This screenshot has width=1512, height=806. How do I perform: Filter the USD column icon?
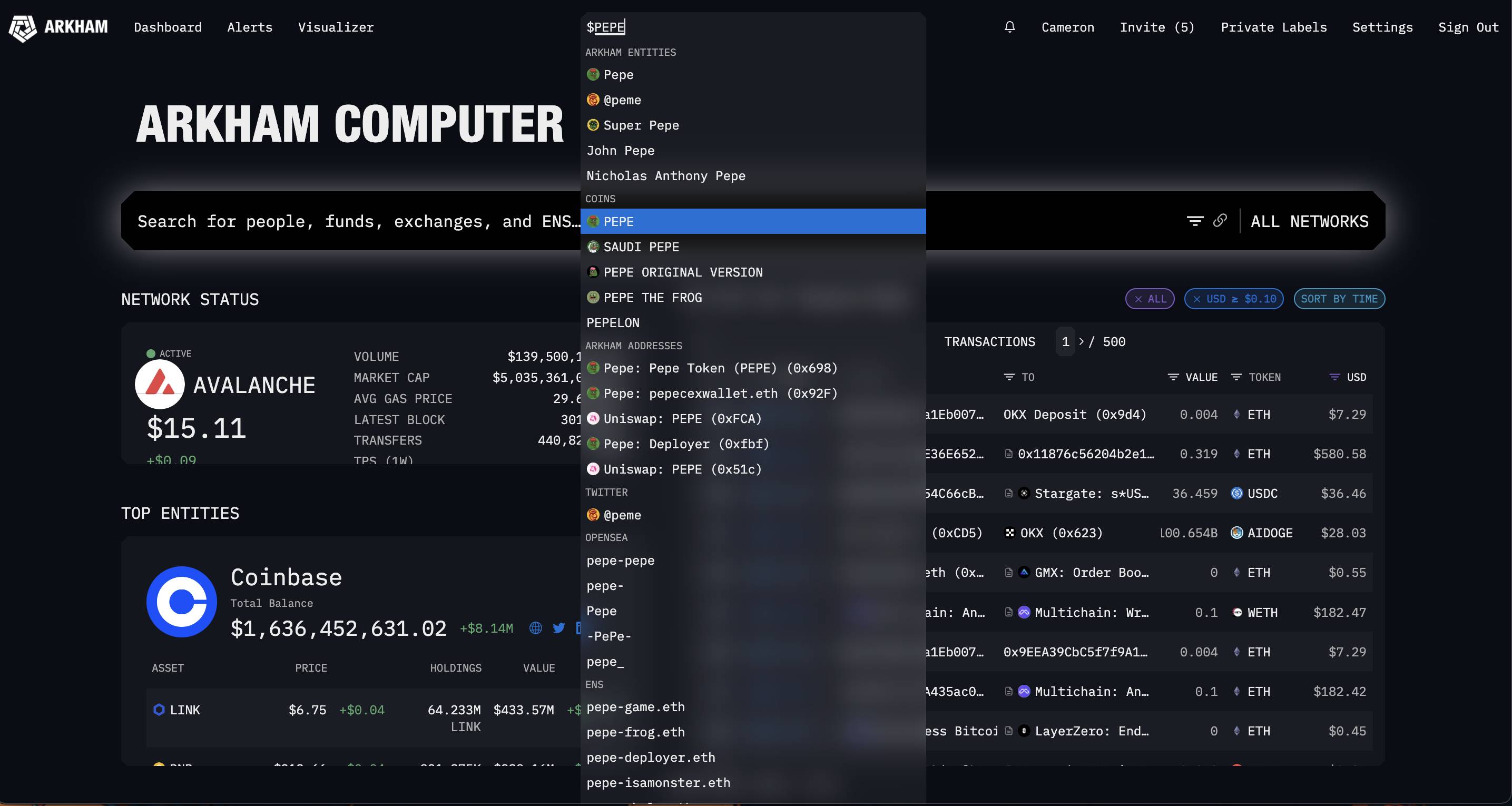(x=1334, y=377)
